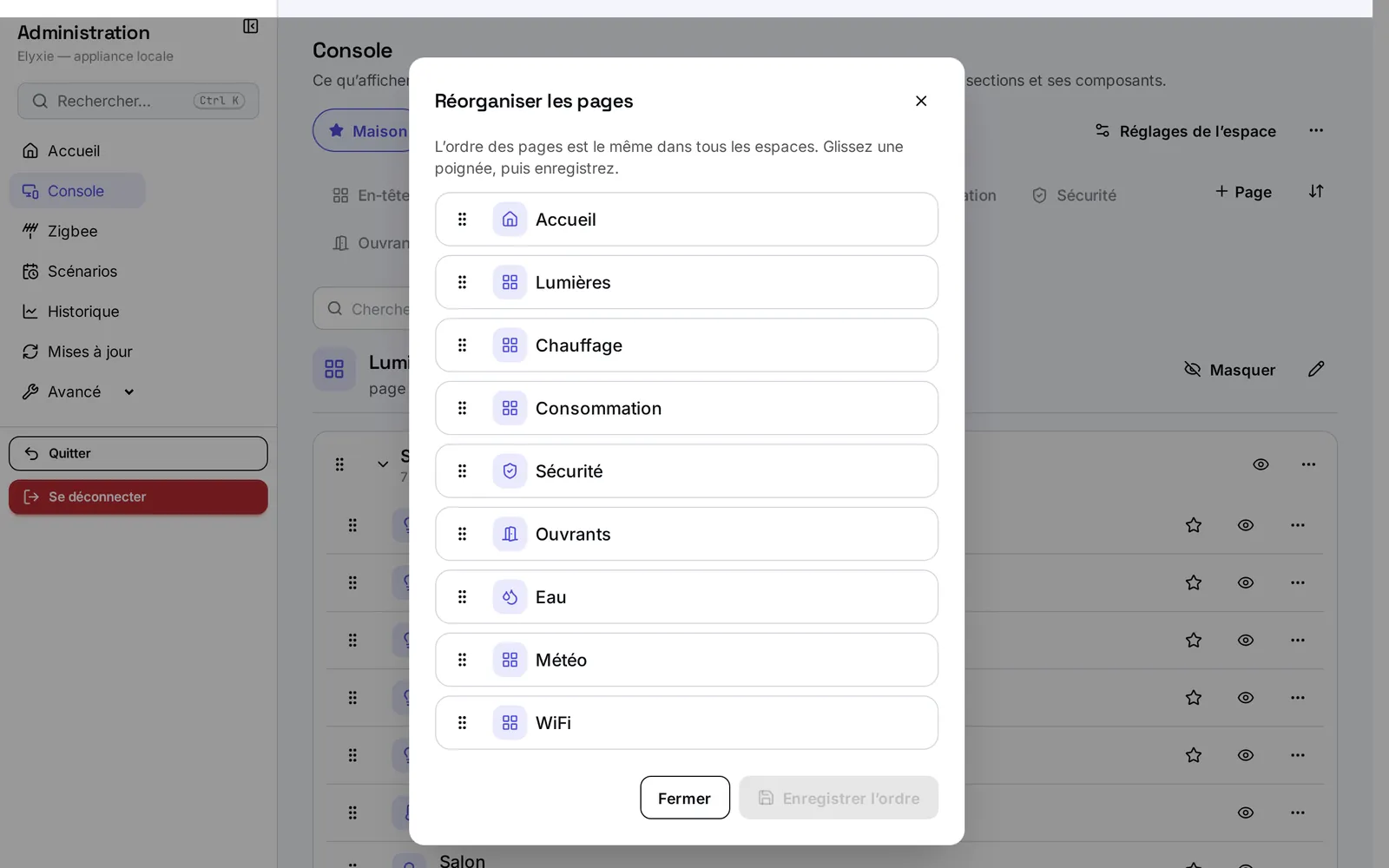
Task: Click the drag handle for Eau page
Action: (x=462, y=597)
